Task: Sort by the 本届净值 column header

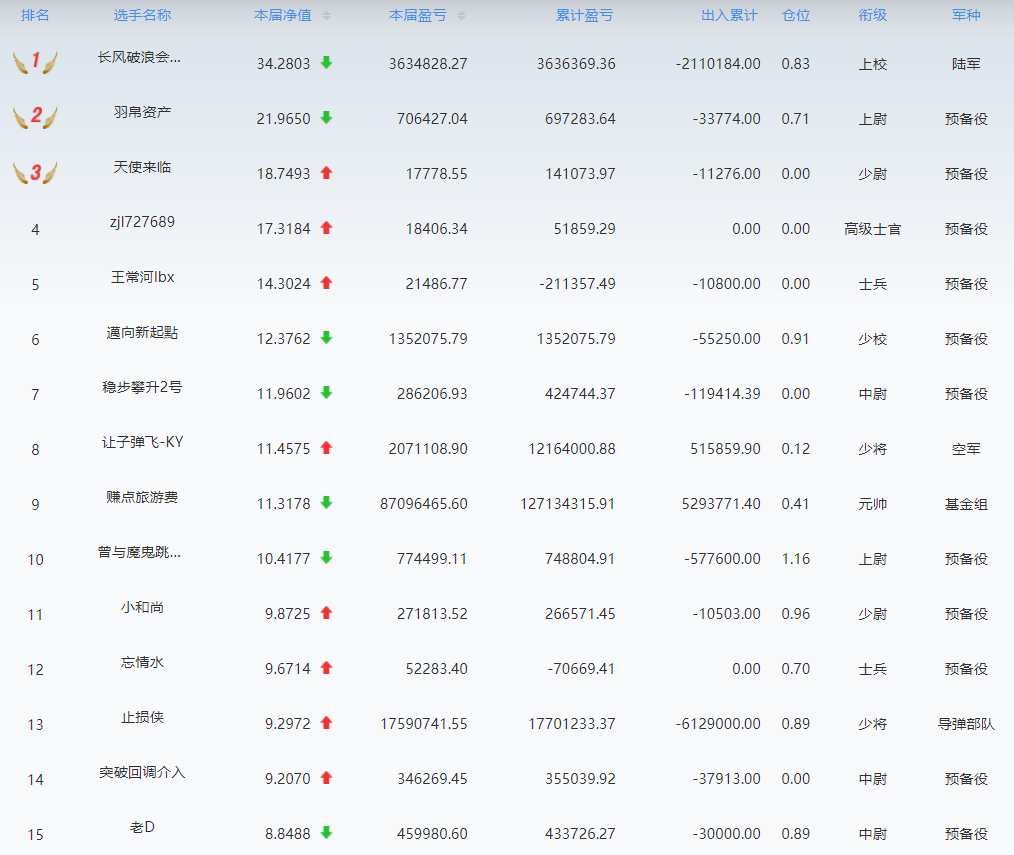Action: (283, 16)
